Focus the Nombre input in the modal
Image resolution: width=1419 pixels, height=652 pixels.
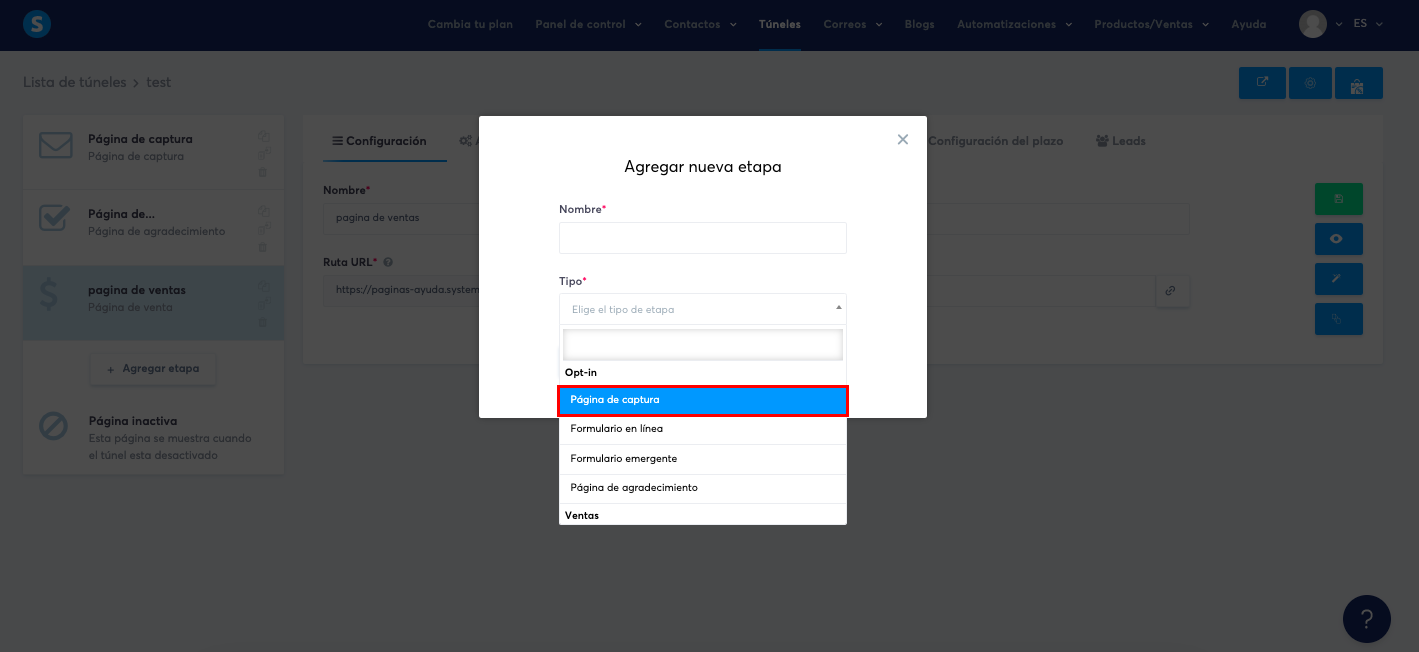702,238
